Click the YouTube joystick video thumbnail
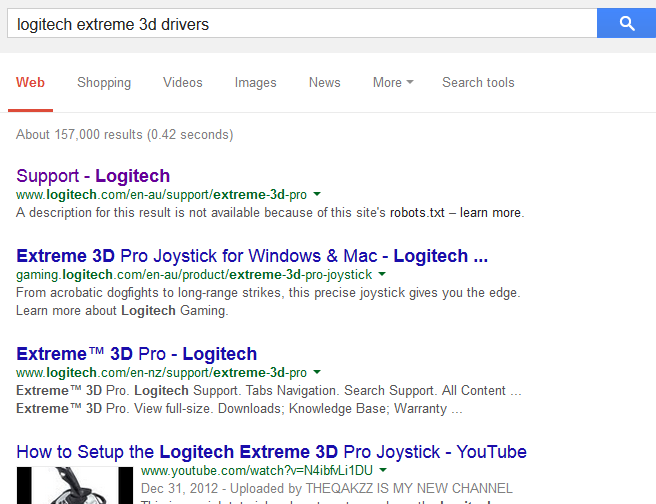 point(75,485)
